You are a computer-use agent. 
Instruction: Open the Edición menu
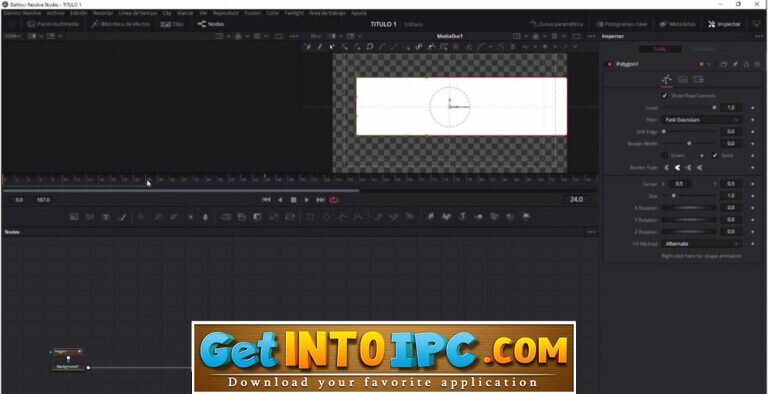point(78,13)
